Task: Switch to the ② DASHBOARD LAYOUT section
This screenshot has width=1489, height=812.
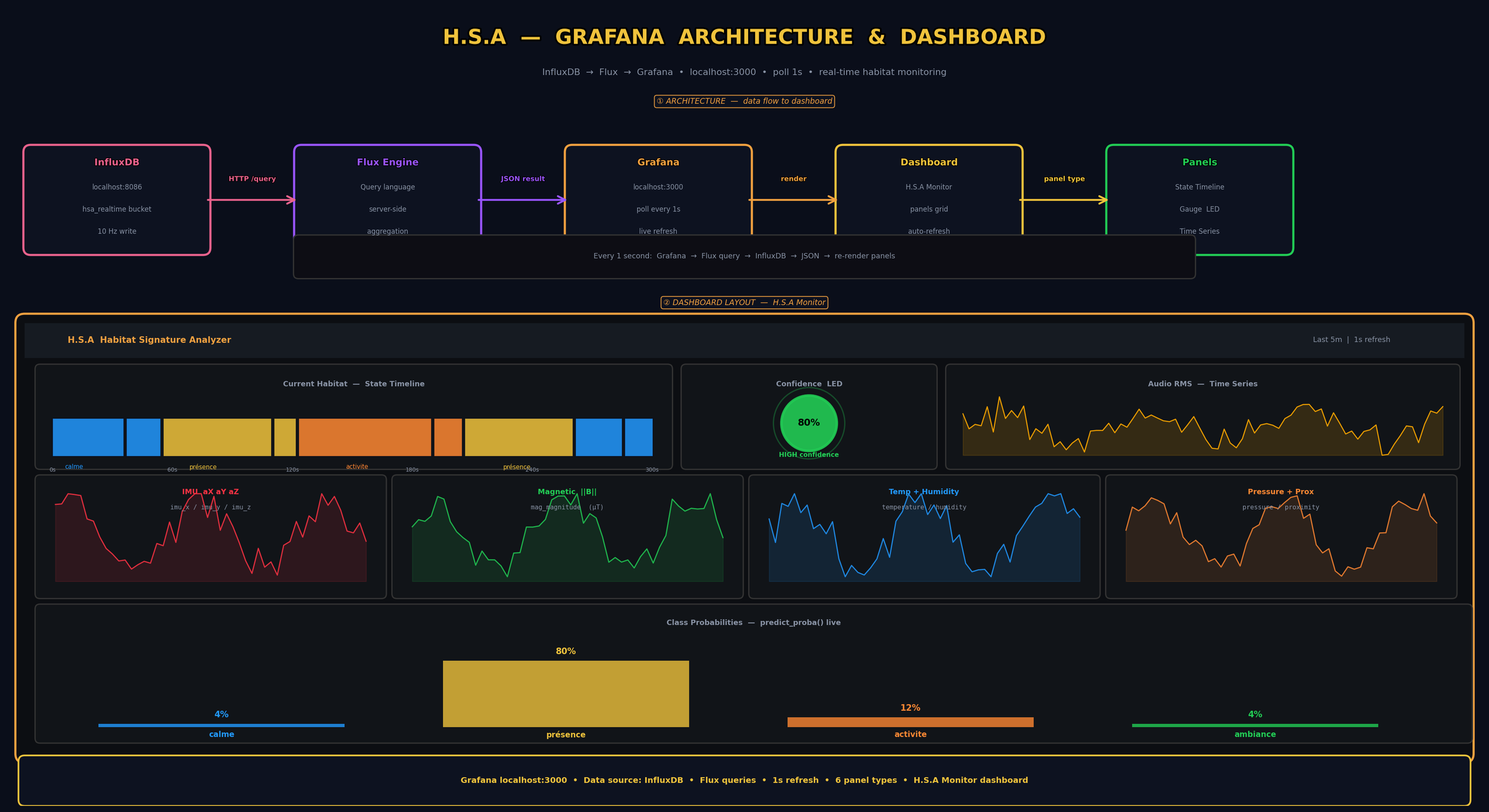Action: click(x=744, y=303)
